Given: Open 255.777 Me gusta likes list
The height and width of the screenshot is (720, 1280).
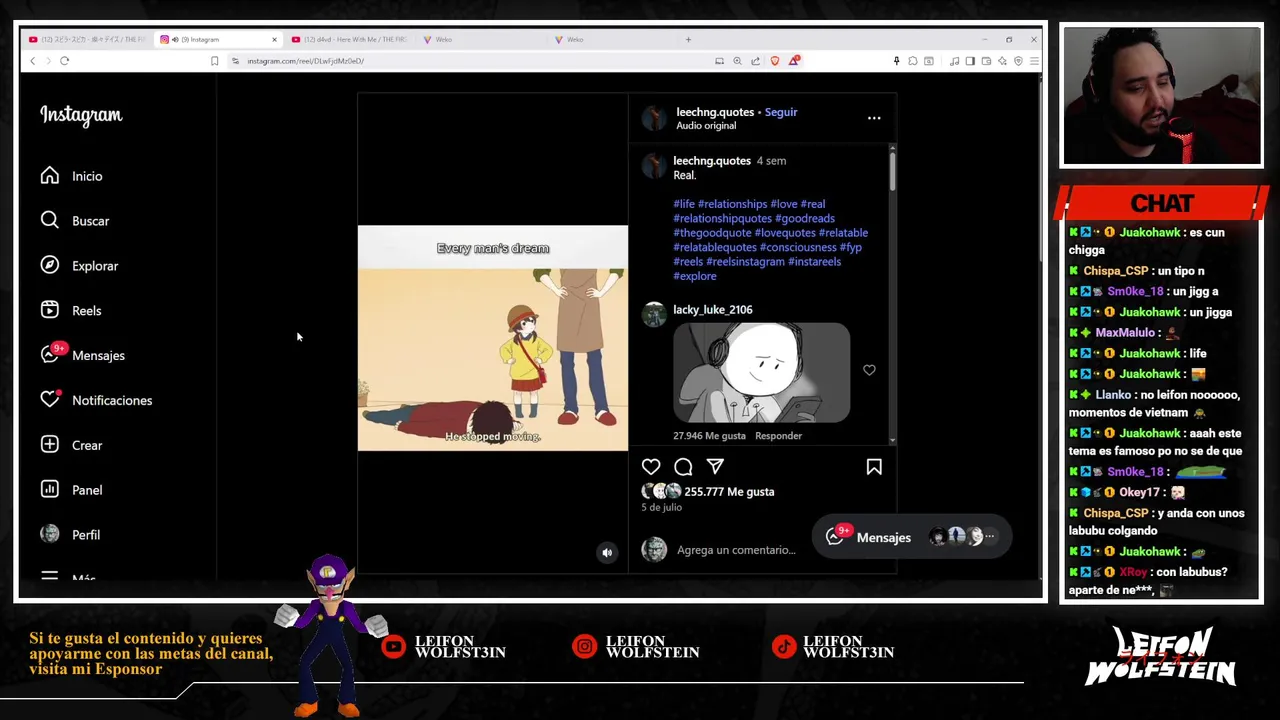Looking at the screenshot, I should coord(729,492).
